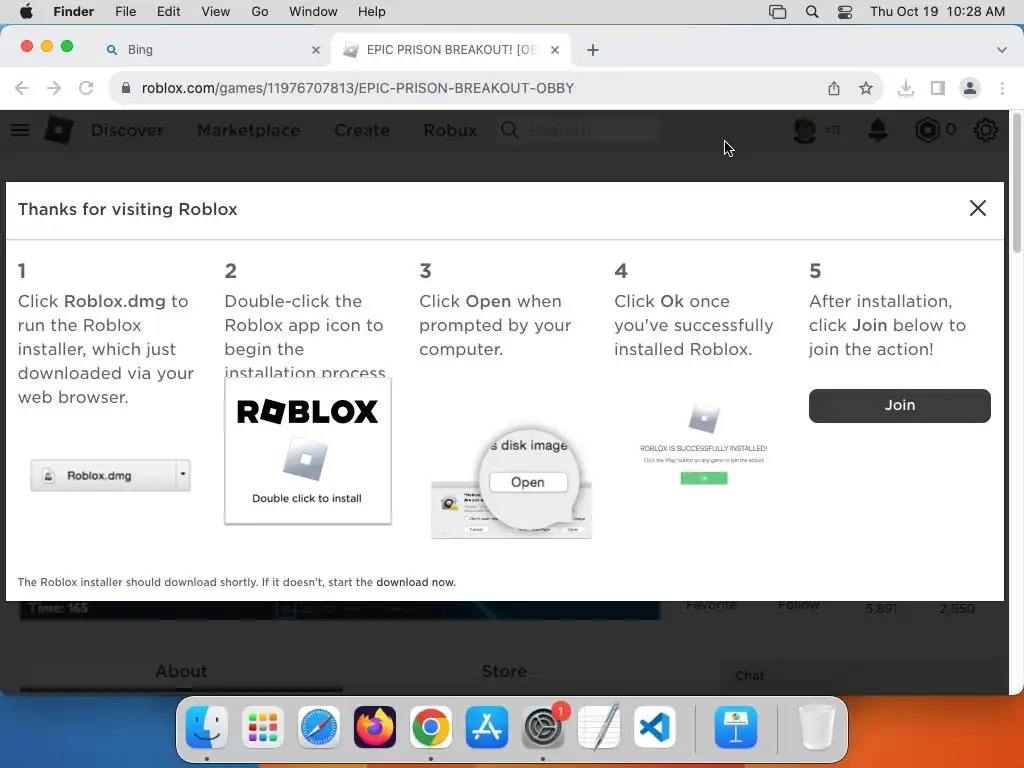The width and height of the screenshot is (1024, 768).
Task: Open the Edit menu
Action: click(x=168, y=12)
